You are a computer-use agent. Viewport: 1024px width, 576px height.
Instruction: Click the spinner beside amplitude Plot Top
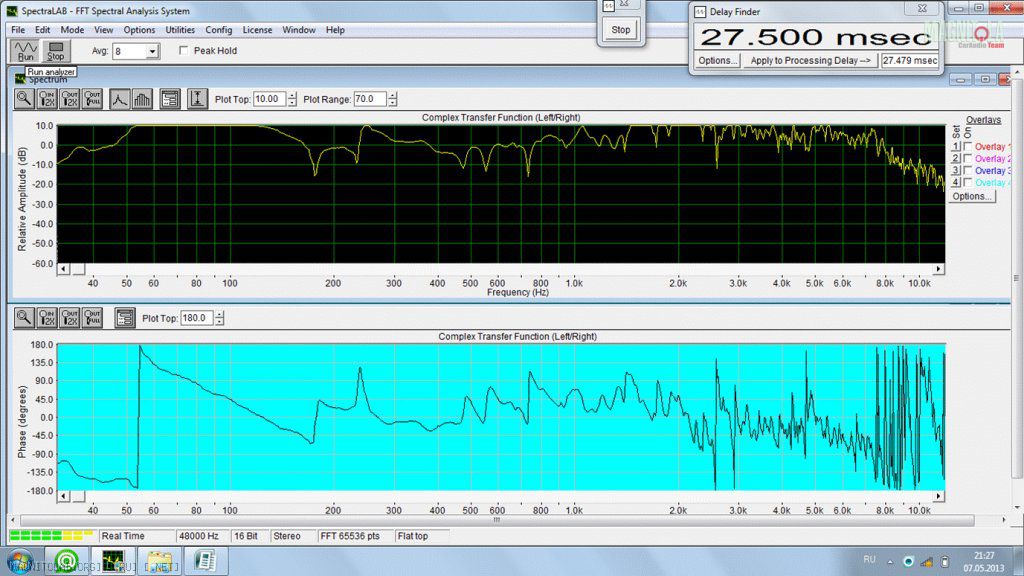coord(292,99)
